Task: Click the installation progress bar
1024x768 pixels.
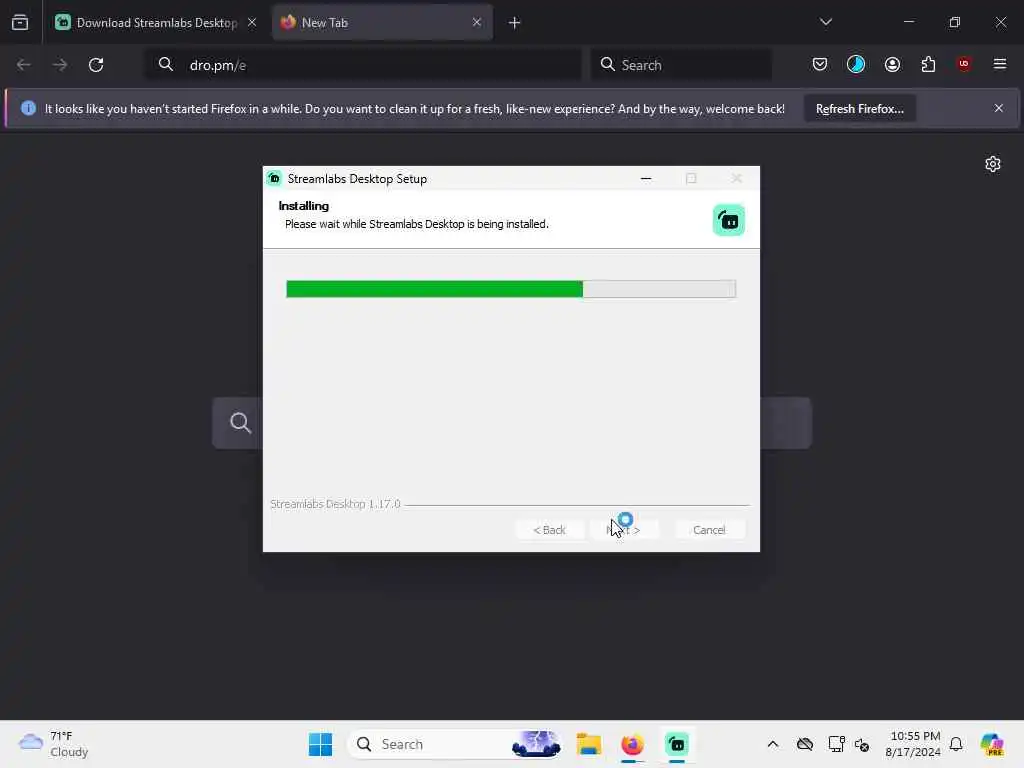Action: [x=511, y=289]
